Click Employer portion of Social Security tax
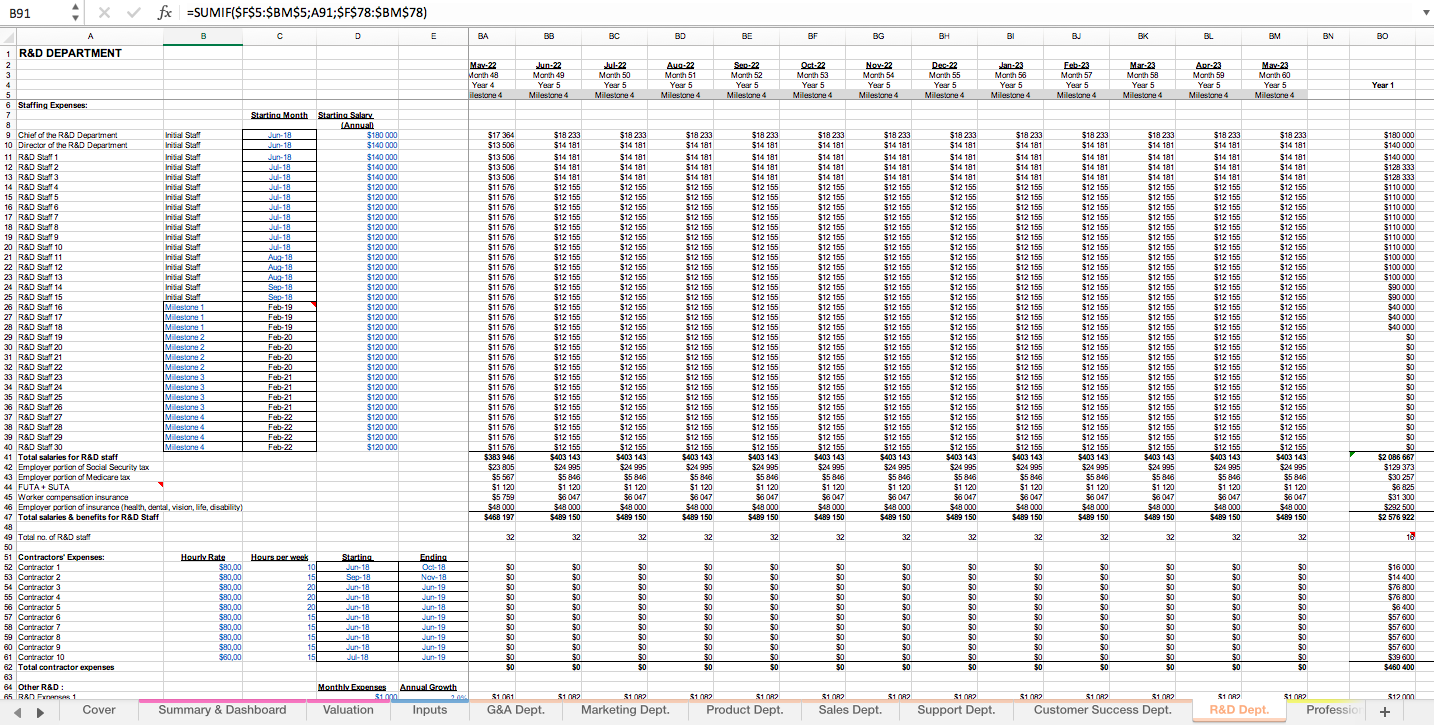The image size is (1434, 725). click(x=83, y=467)
